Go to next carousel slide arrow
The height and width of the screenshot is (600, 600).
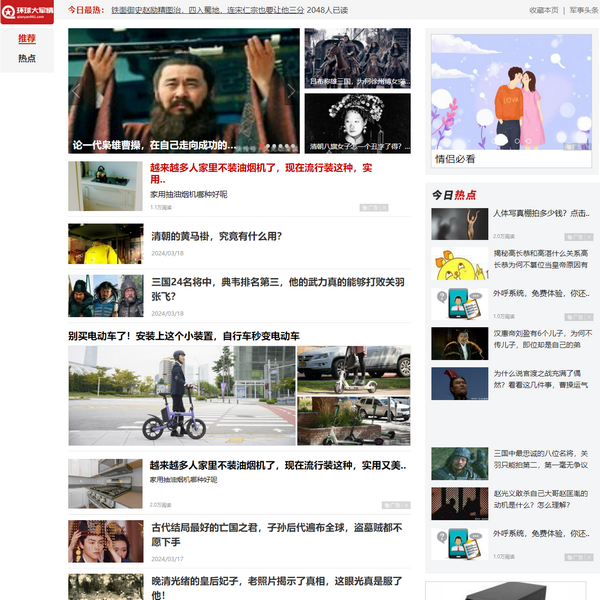click(x=291, y=91)
